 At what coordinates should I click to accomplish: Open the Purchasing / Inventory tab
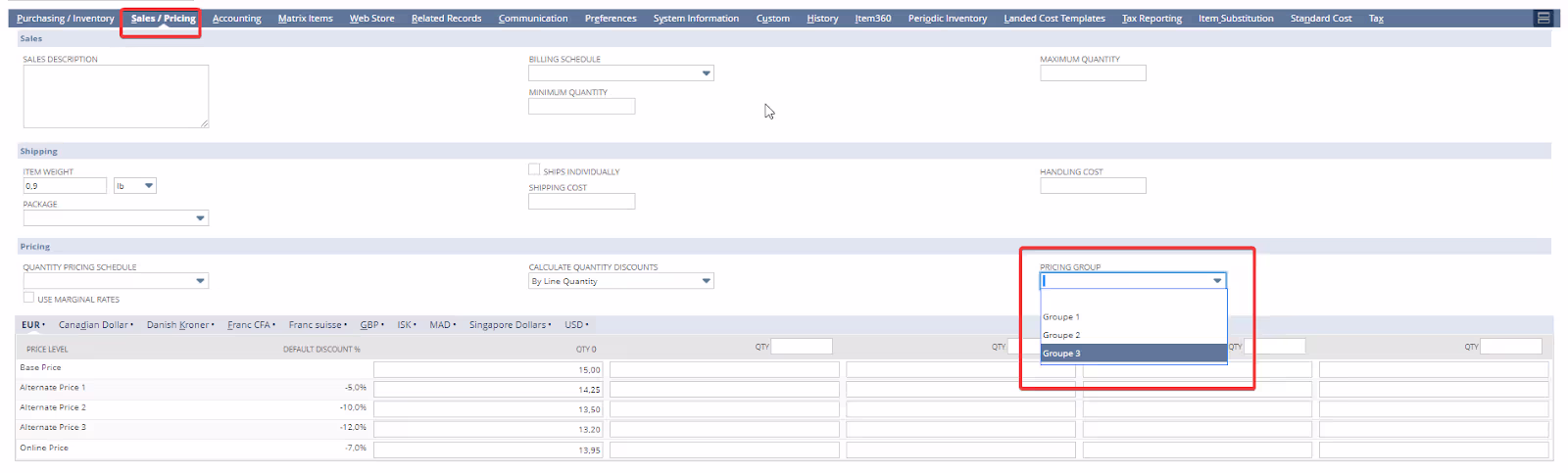pyautogui.click(x=65, y=19)
